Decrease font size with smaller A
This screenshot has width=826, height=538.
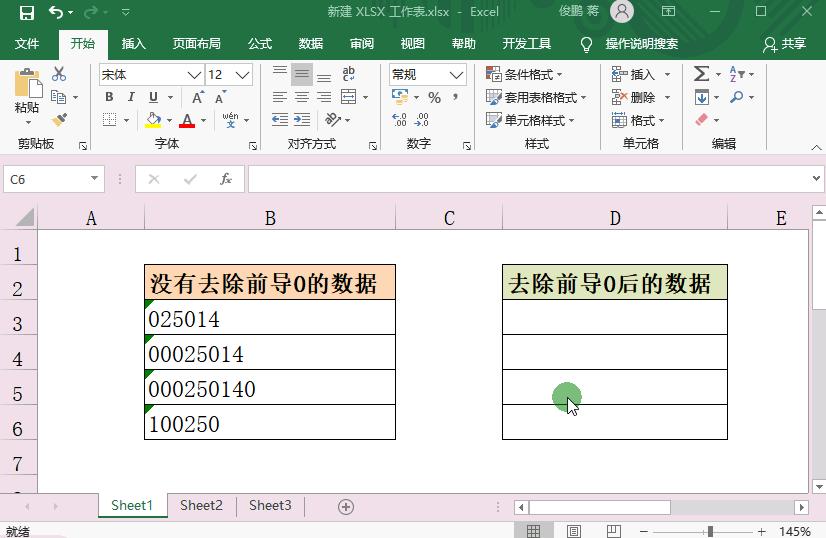click(x=220, y=97)
